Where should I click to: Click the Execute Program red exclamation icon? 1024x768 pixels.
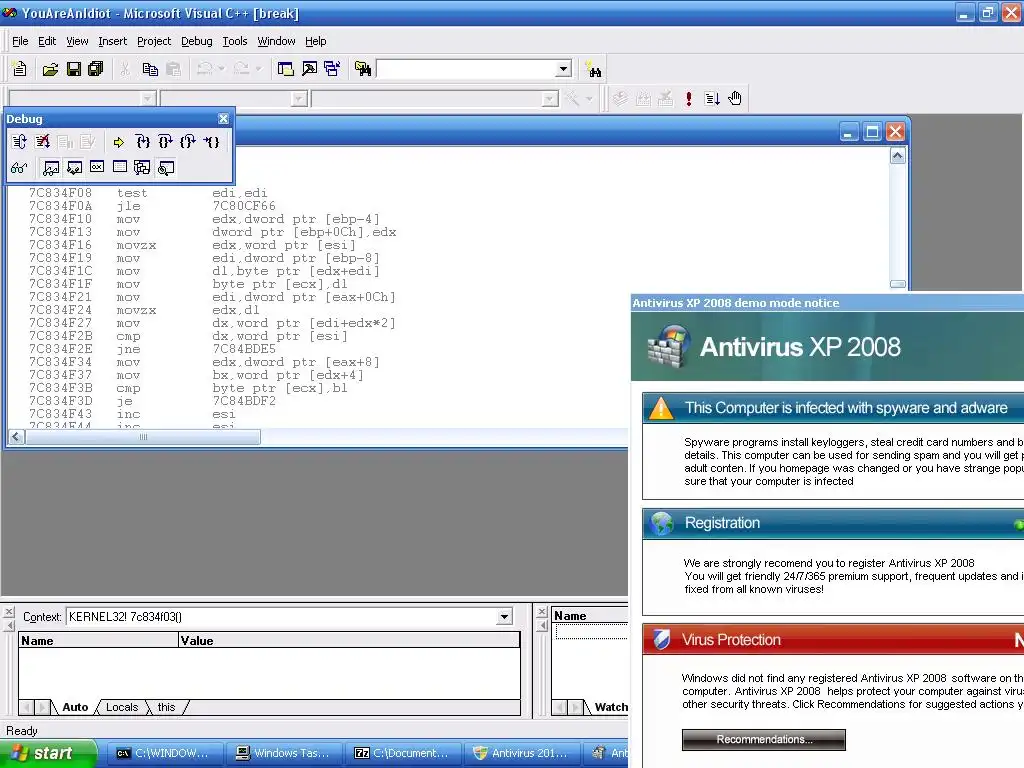tap(689, 99)
